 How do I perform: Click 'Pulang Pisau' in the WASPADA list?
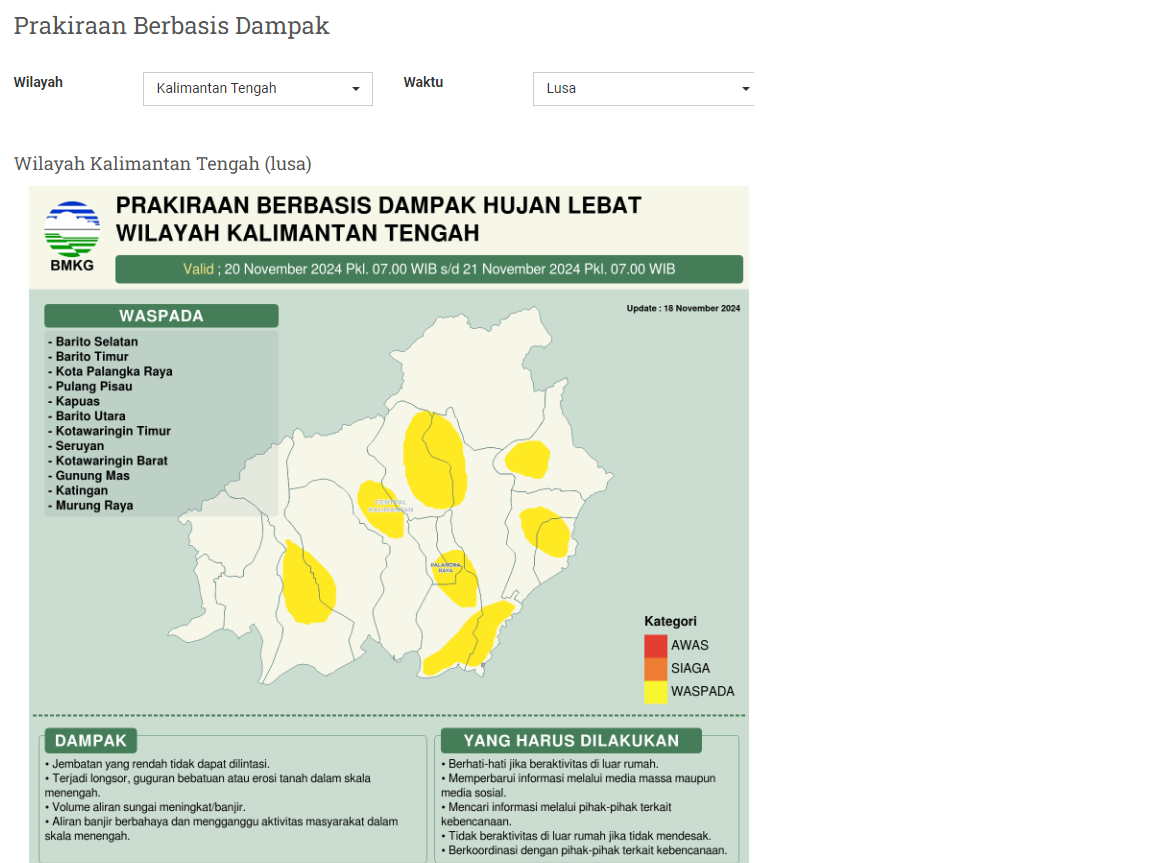point(94,386)
